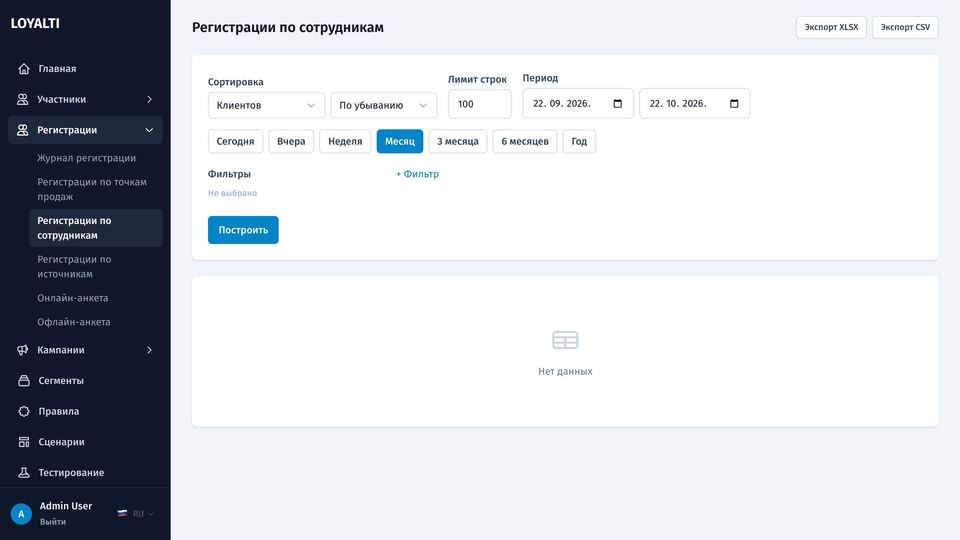Click the Сценарии icon
Screen dimensions: 960x540
pyautogui.click(x=24, y=442)
